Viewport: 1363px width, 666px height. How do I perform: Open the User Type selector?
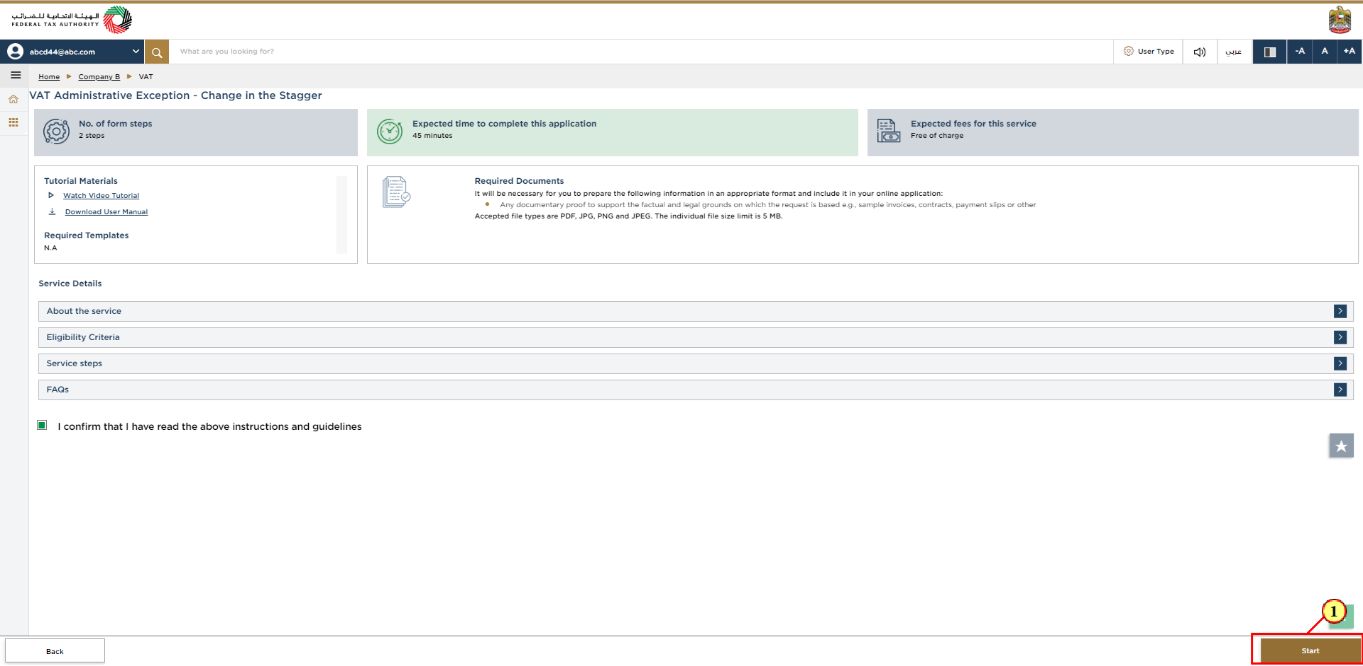1148,51
